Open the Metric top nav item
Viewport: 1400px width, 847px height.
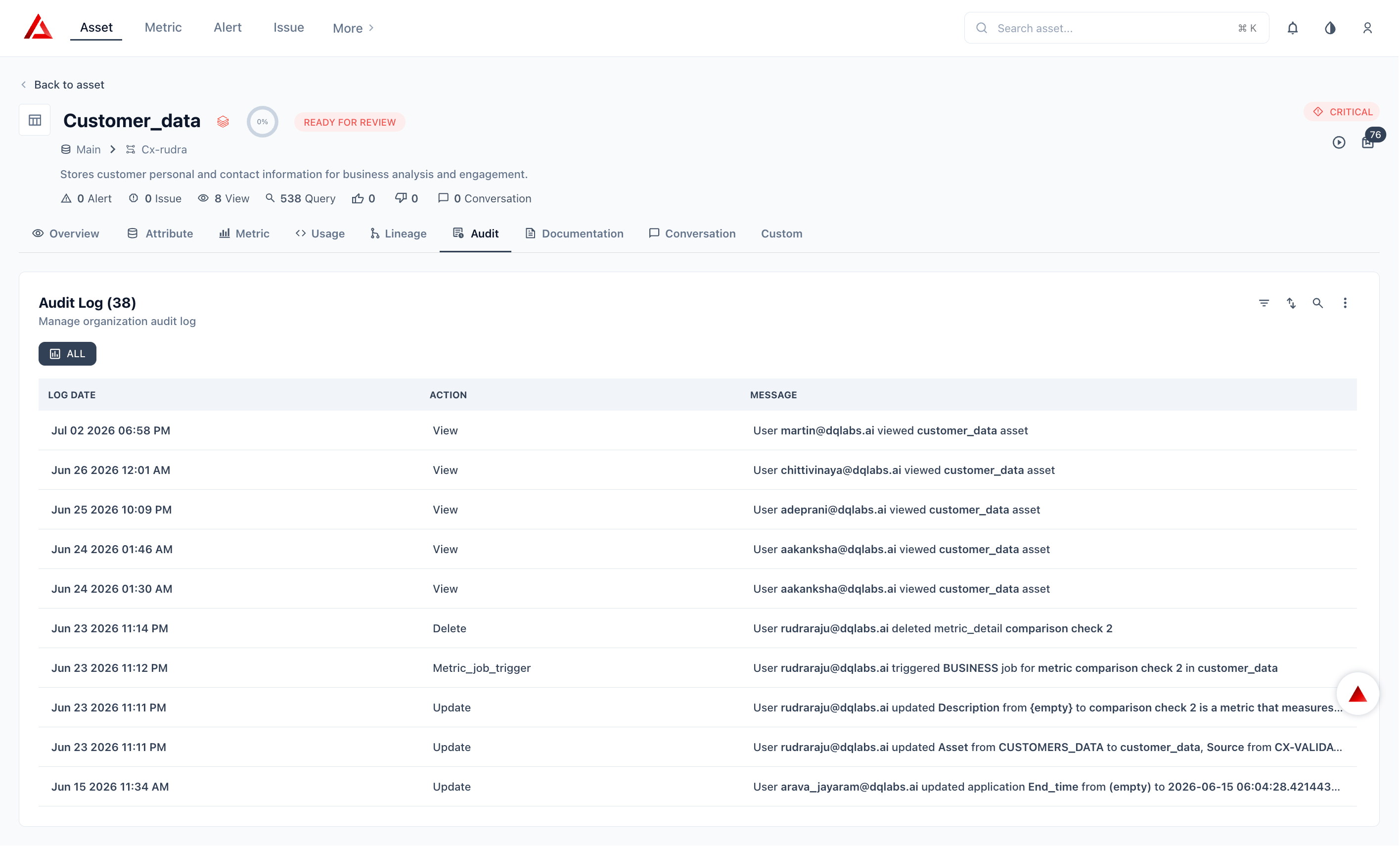point(163,27)
